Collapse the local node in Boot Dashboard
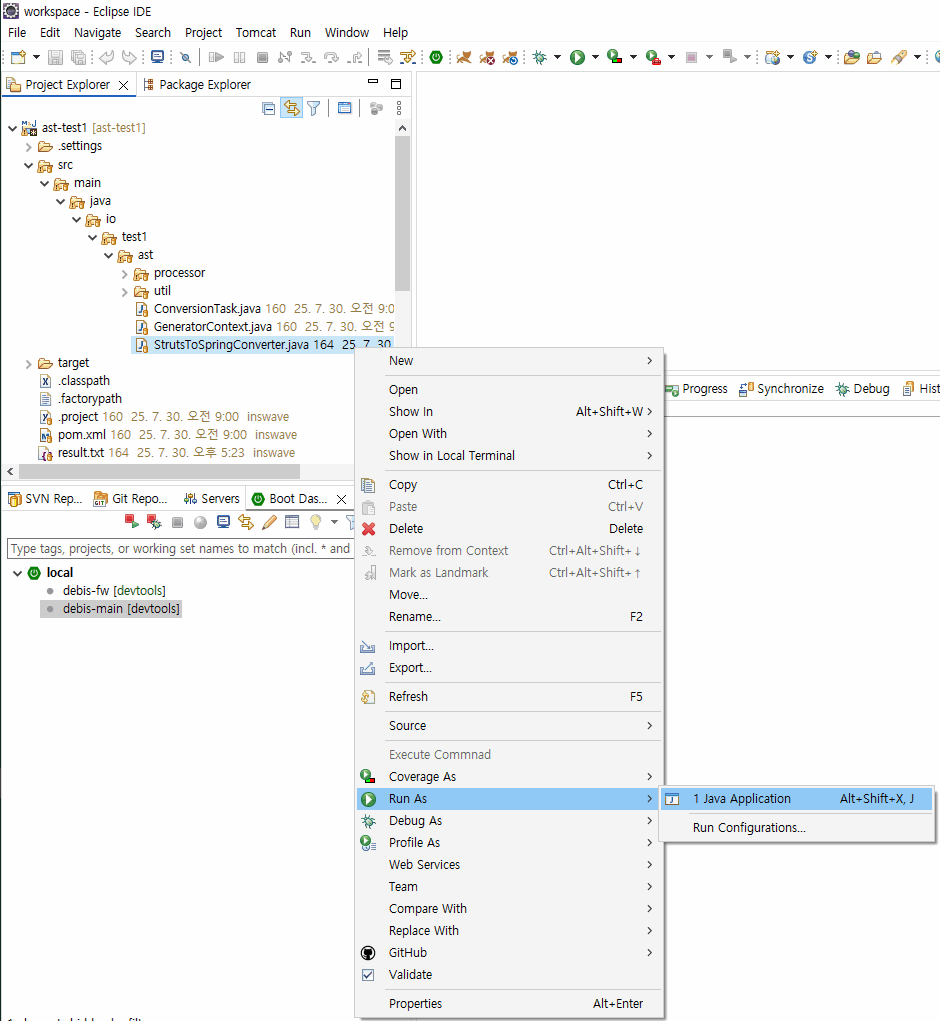Viewport: 940px width, 1021px height. [x=18, y=573]
